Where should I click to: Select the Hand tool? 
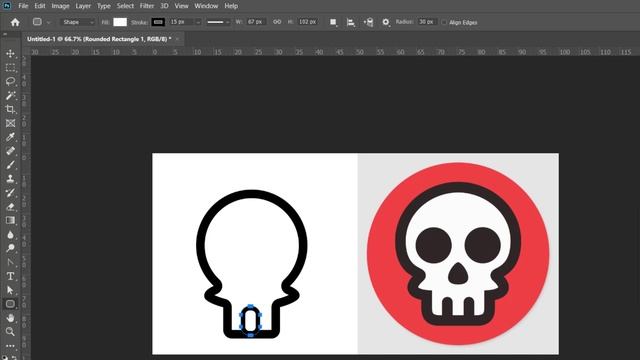coord(10,318)
